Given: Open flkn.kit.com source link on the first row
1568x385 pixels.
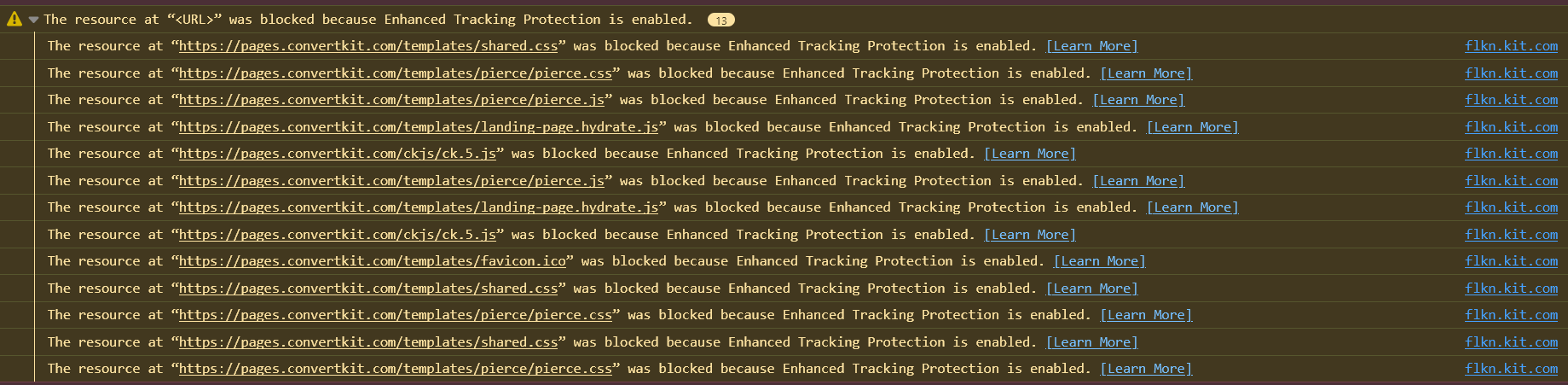Looking at the screenshot, I should [x=1511, y=46].
